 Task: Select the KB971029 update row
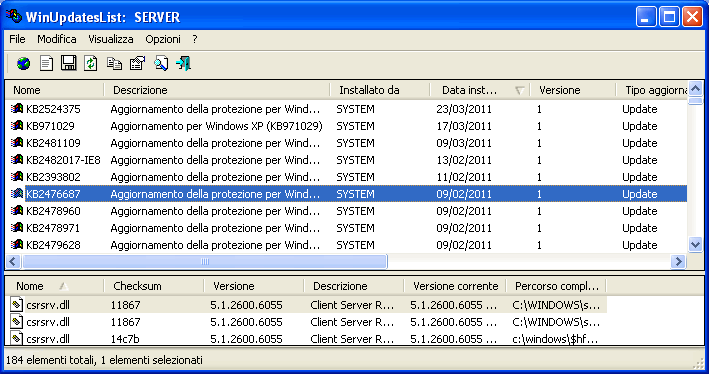tap(346, 126)
